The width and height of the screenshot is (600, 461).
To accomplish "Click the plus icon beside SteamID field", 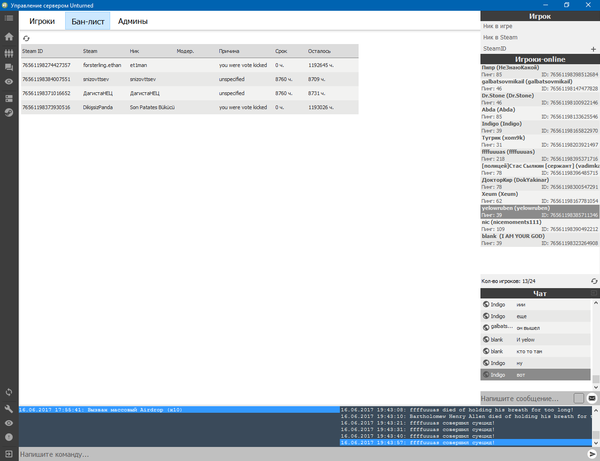I will pos(593,49).
